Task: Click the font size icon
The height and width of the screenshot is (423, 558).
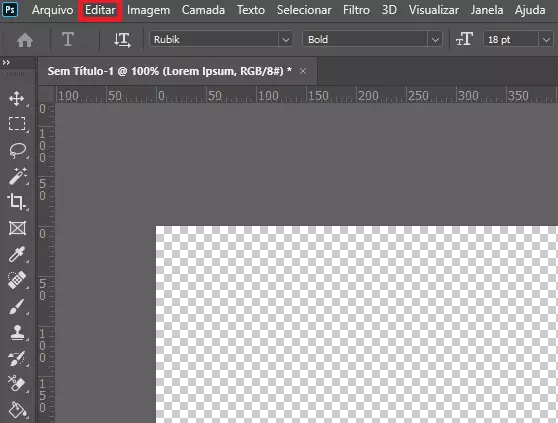Action: pos(464,39)
